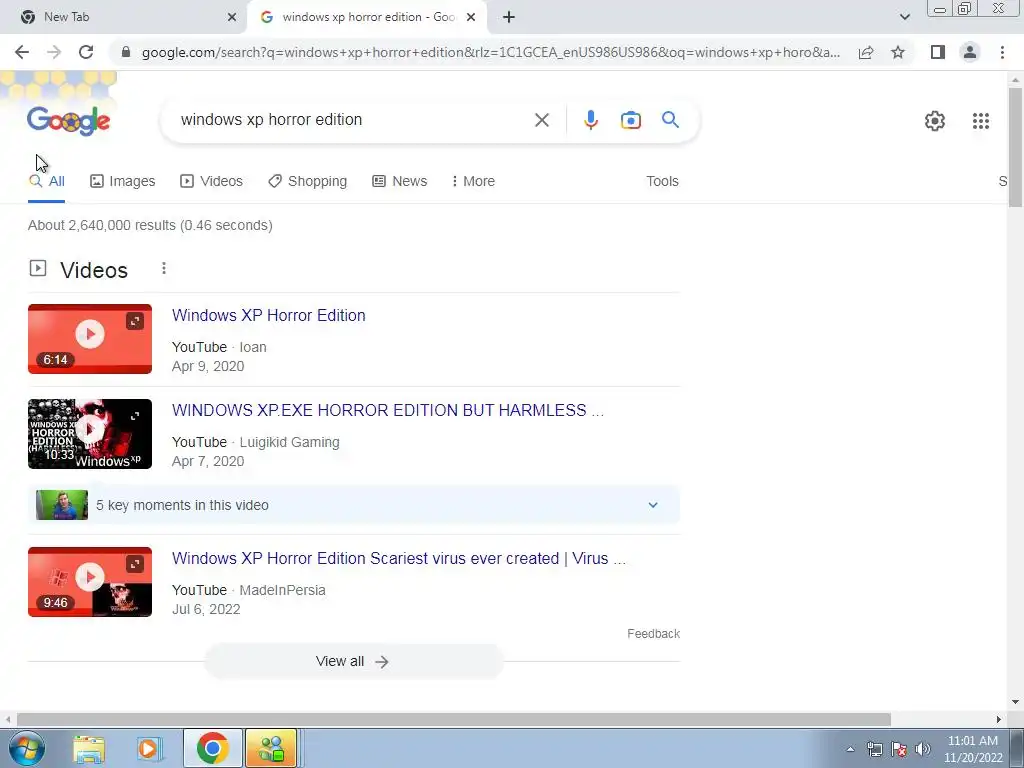Open the tab search chevron
This screenshot has width=1024, height=768.
tap(904, 17)
